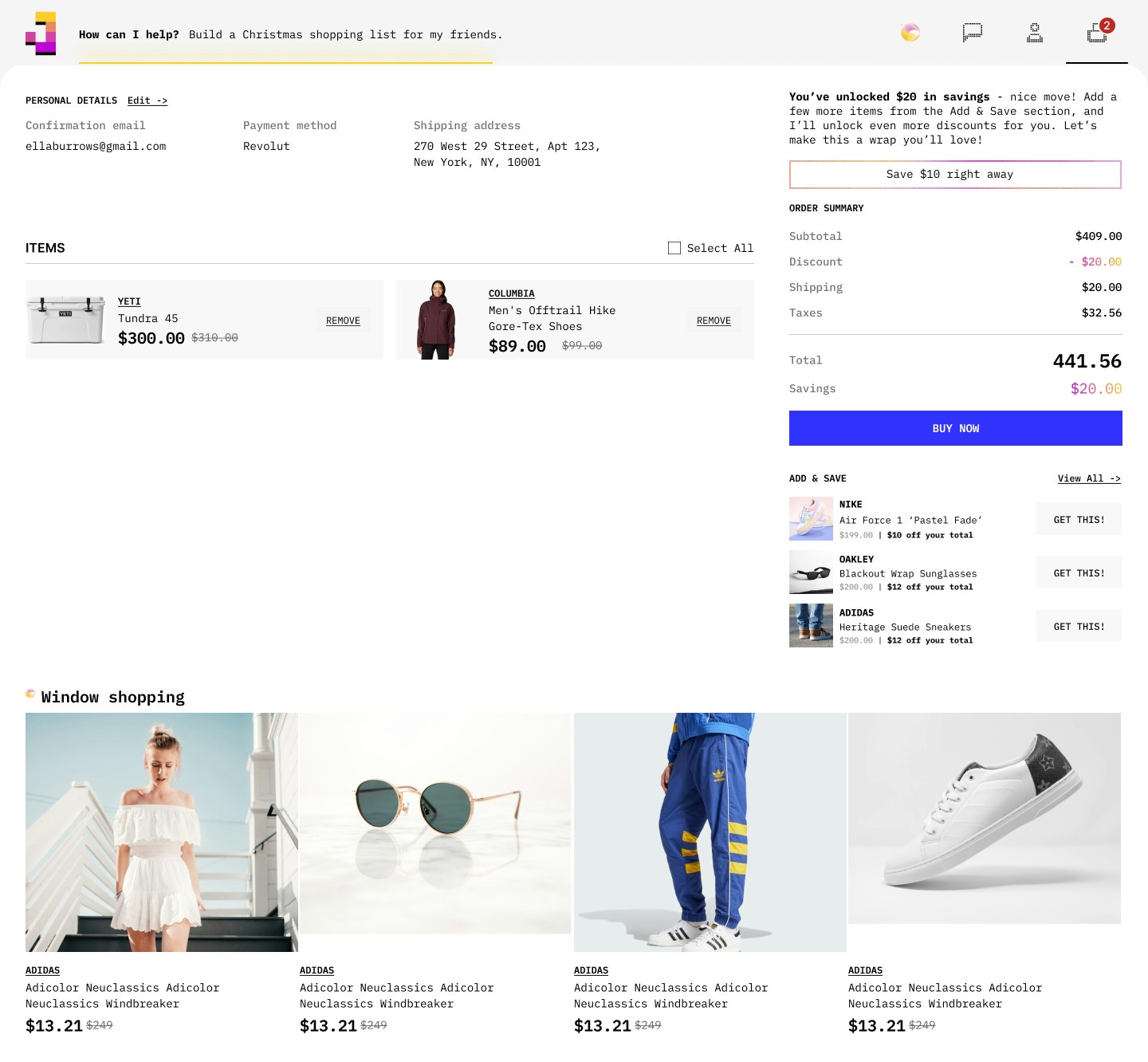
Task: Click the COLUMBIA brand link
Action: click(x=511, y=293)
